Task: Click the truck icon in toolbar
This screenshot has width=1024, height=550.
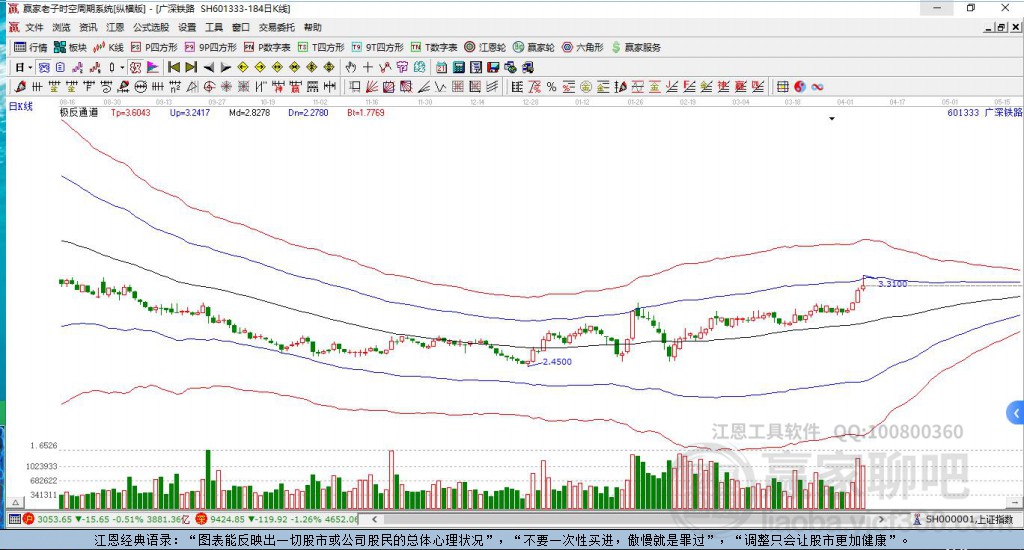Action: 527,67
